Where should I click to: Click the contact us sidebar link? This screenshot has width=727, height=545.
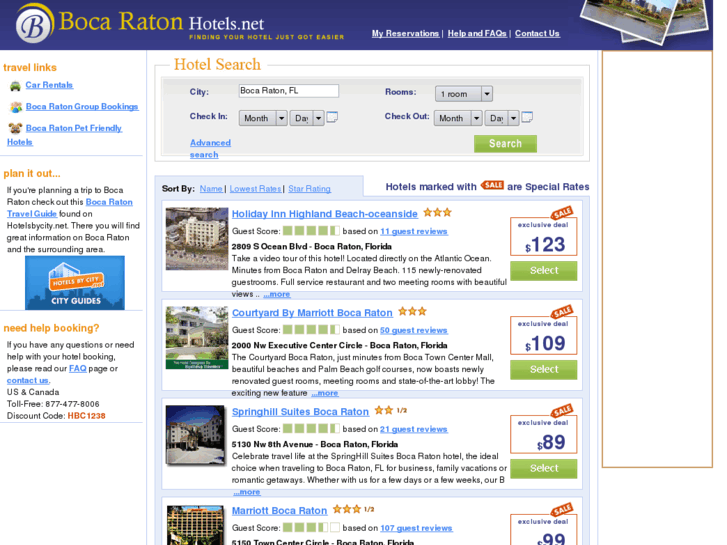(27, 380)
